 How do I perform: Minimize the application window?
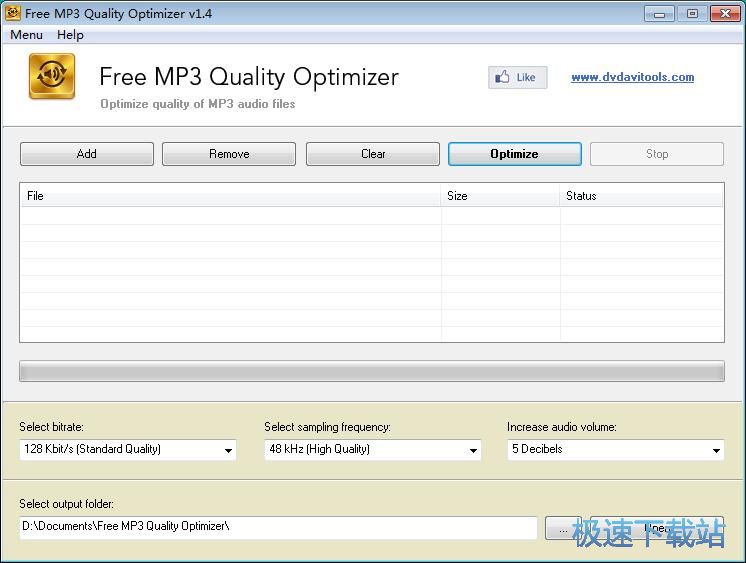tap(658, 14)
